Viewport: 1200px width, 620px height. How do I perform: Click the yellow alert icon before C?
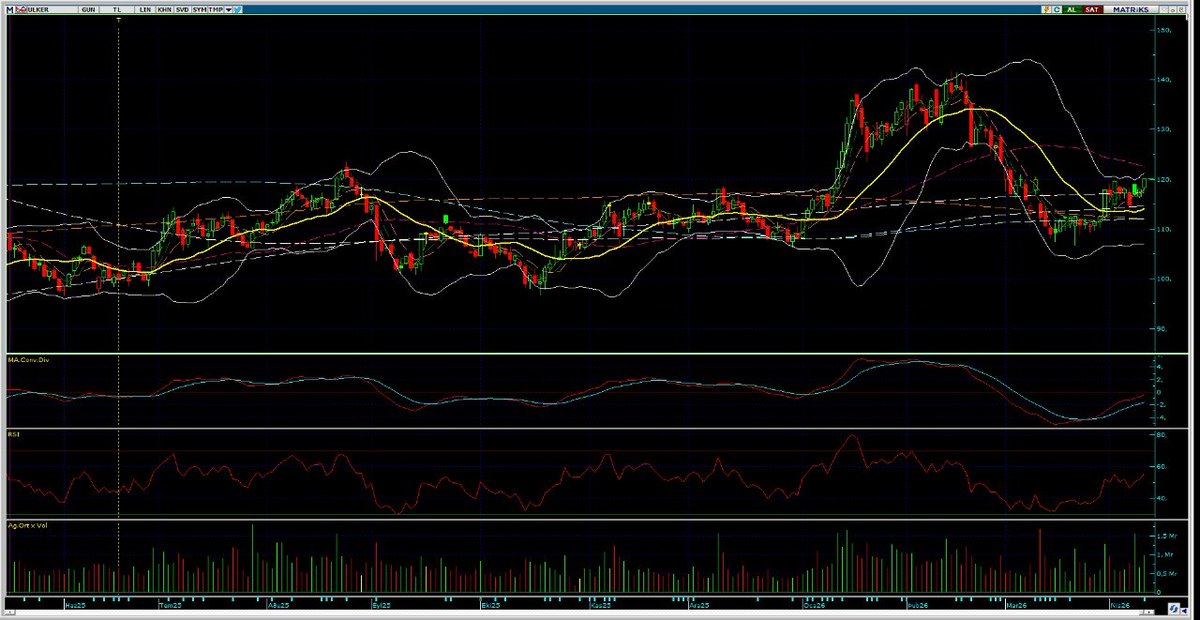tap(1047, 9)
